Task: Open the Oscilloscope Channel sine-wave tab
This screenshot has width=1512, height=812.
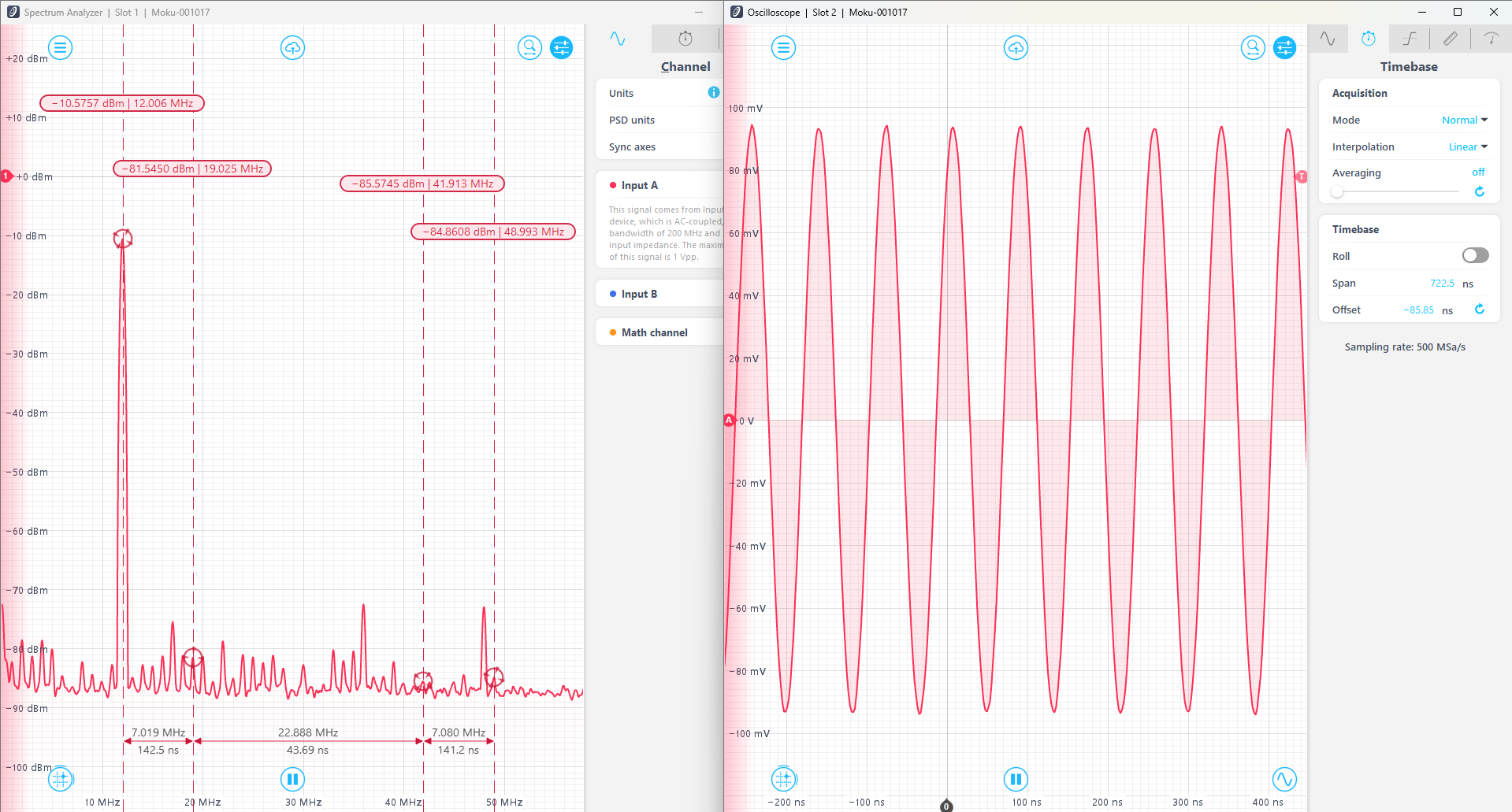Action: 1328,39
